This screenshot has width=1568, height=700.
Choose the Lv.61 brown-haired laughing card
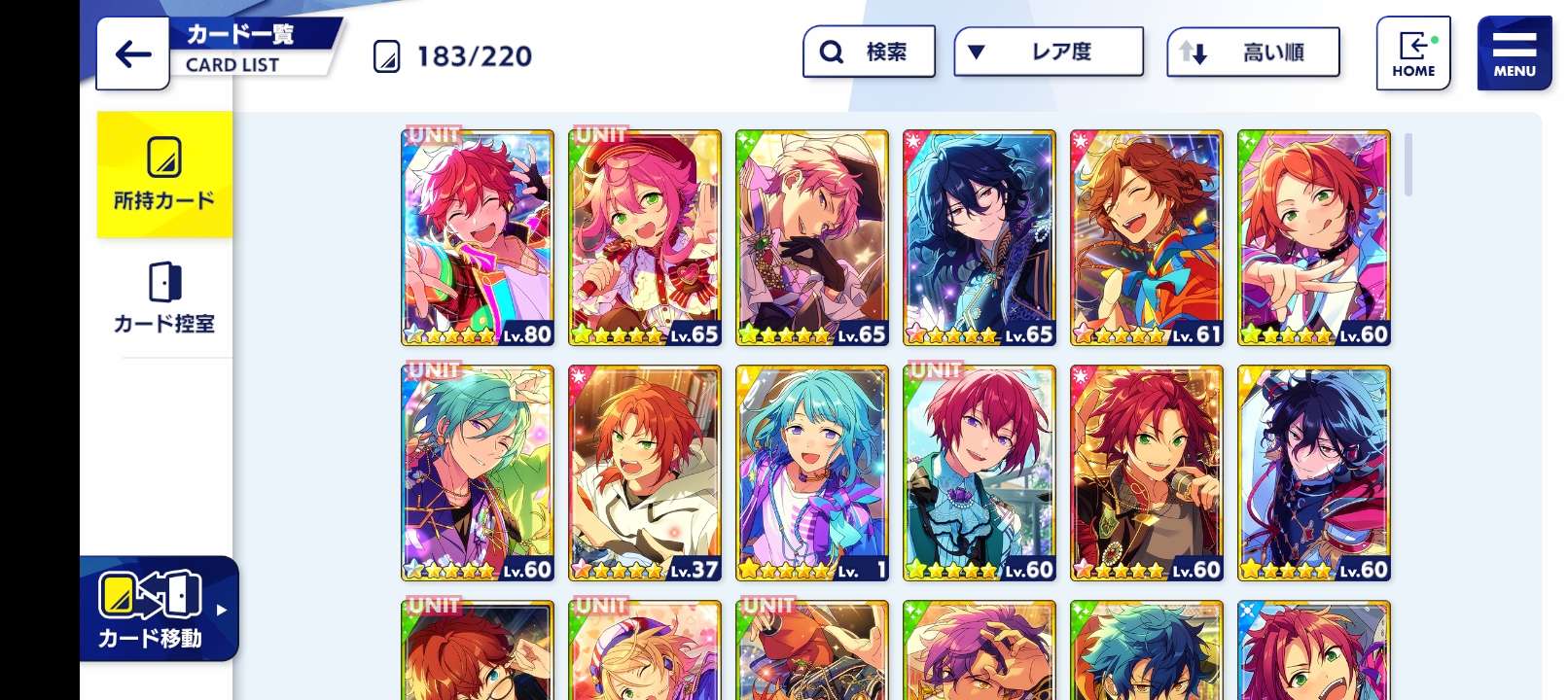coord(1147,238)
